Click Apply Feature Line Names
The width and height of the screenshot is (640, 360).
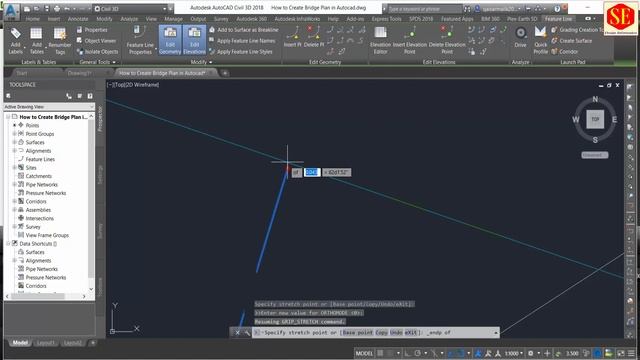[x=242, y=41]
